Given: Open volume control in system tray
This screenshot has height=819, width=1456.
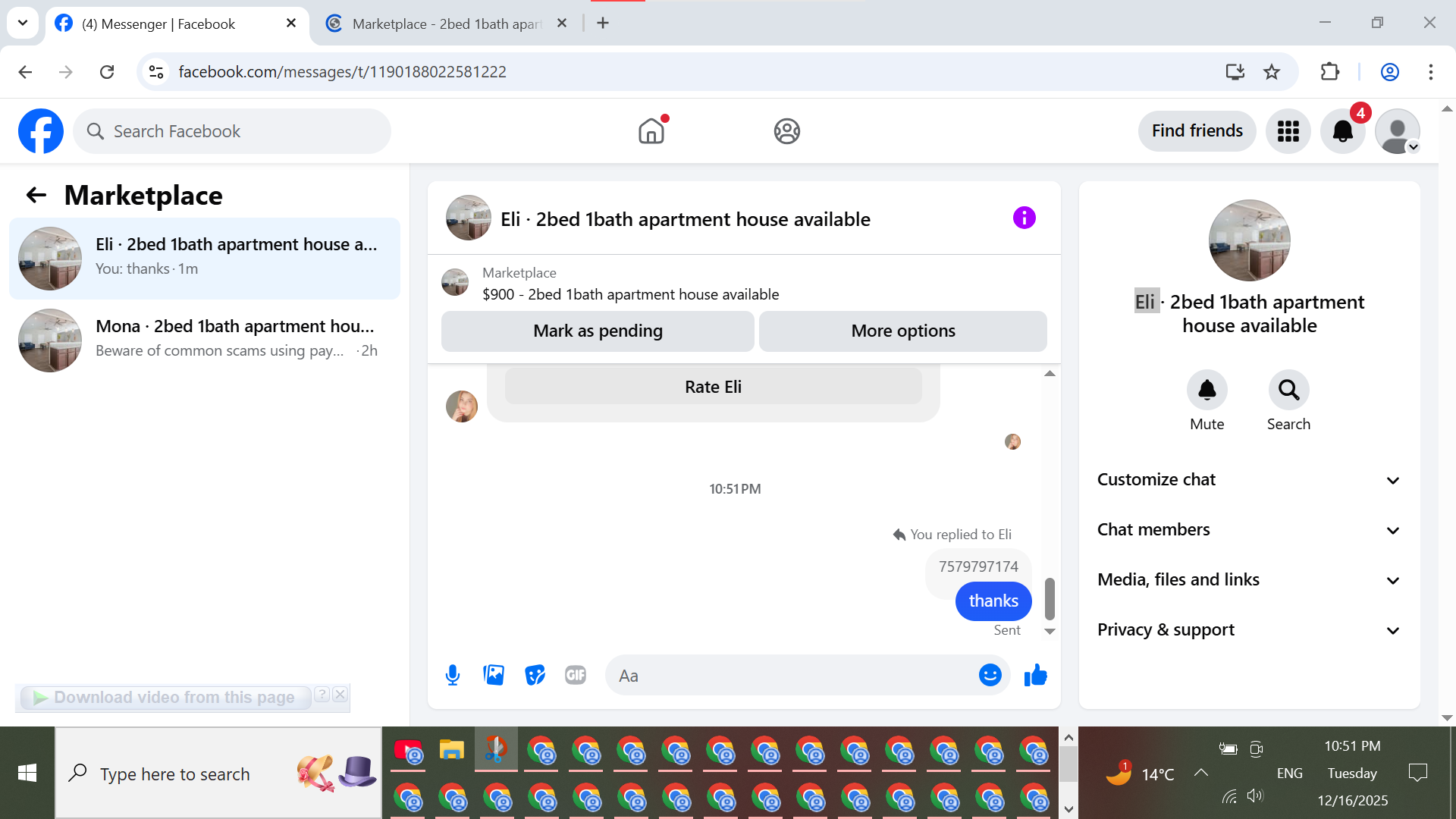Looking at the screenshot, I should pos(1255,795).
